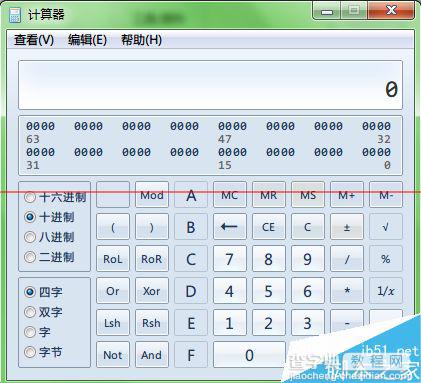Viewport: 421px width, 383px height.
Task: Click the Lsh shift left button
Action: [x=113, y=323]
